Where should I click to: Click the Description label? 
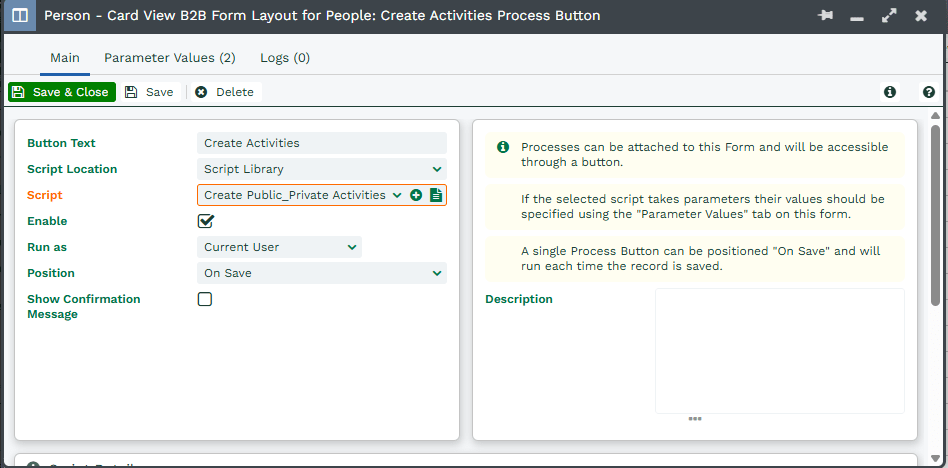click(519, 299)
